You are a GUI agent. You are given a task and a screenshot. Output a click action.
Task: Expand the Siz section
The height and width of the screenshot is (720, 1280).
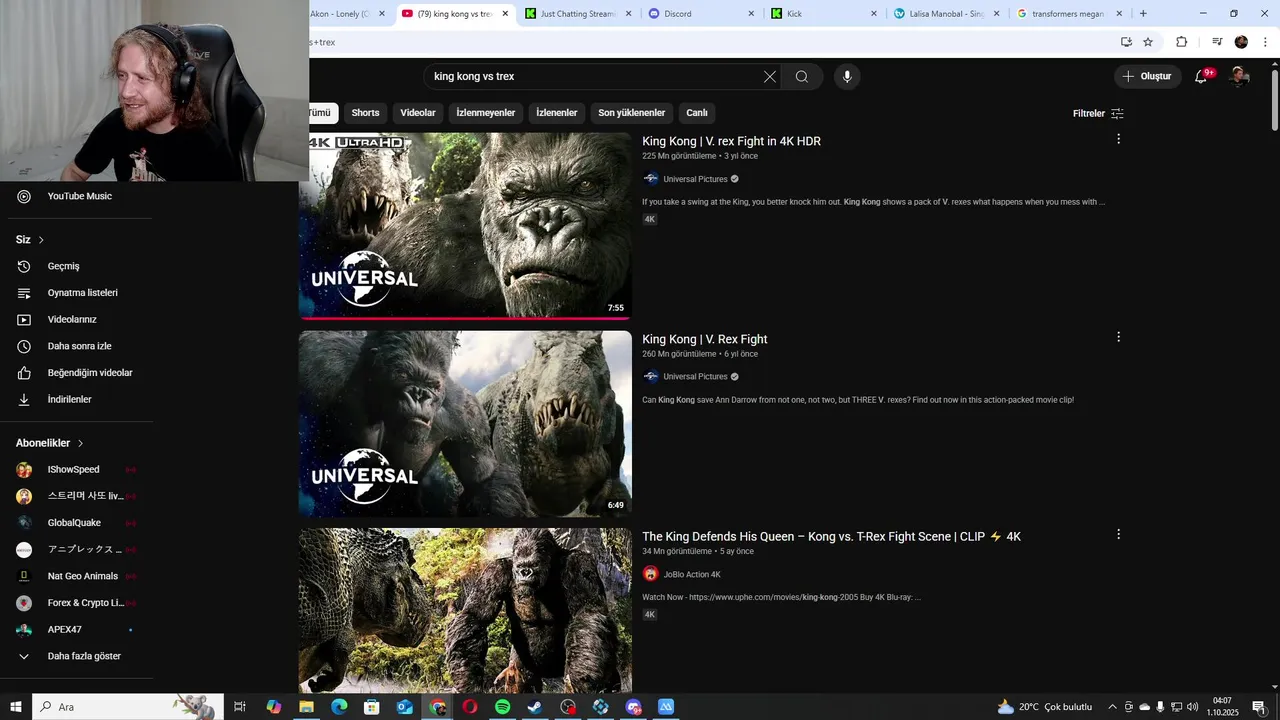pos(30,240)
